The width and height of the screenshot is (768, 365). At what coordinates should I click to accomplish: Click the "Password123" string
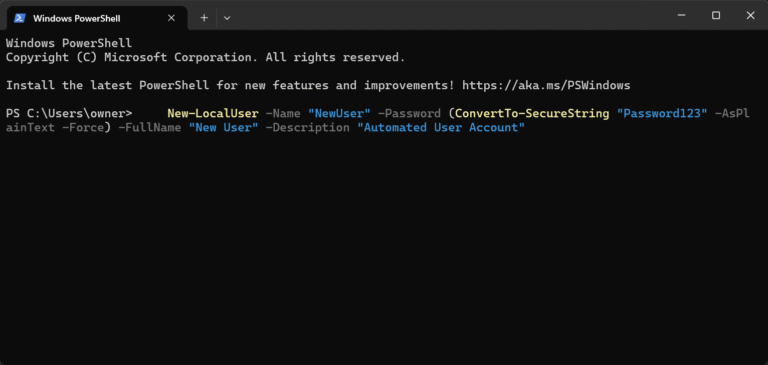[662, 114]
